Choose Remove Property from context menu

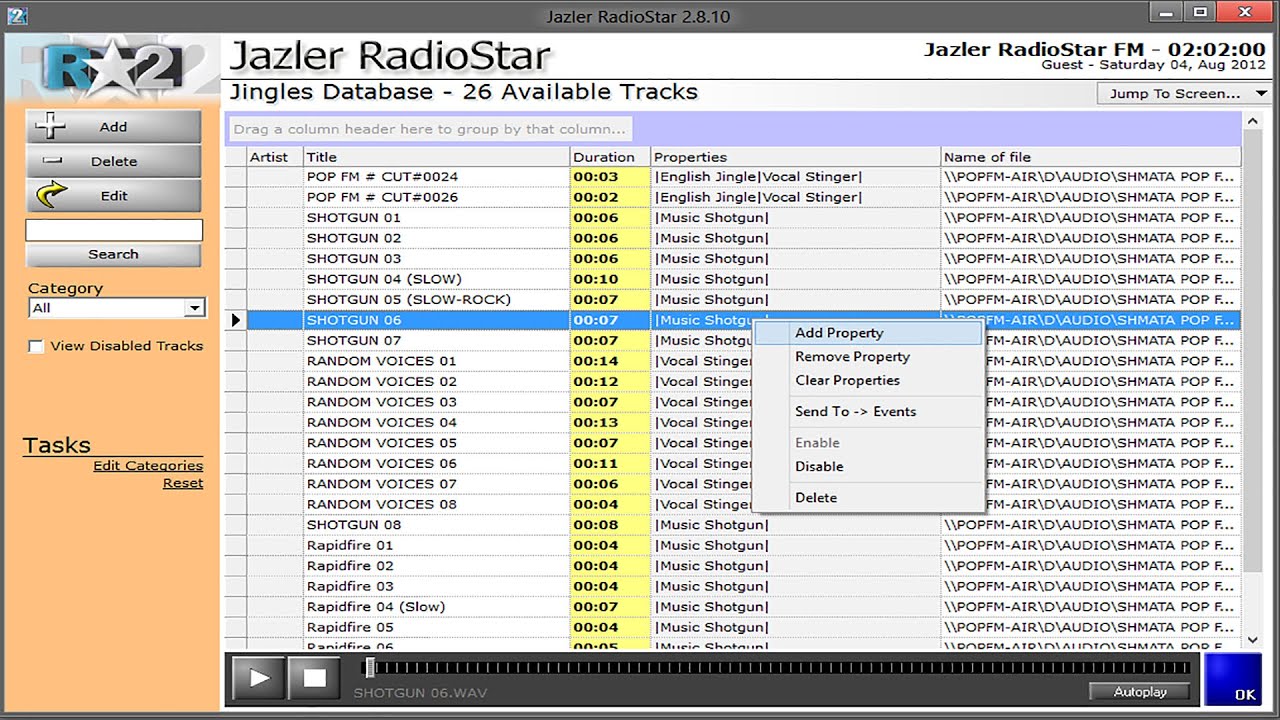coord(867,357)
